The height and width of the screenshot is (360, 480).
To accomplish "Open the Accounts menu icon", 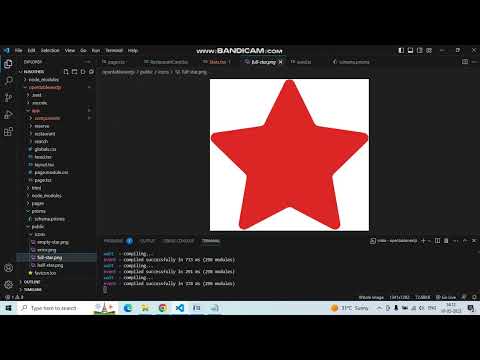I will tap(8, 268).
